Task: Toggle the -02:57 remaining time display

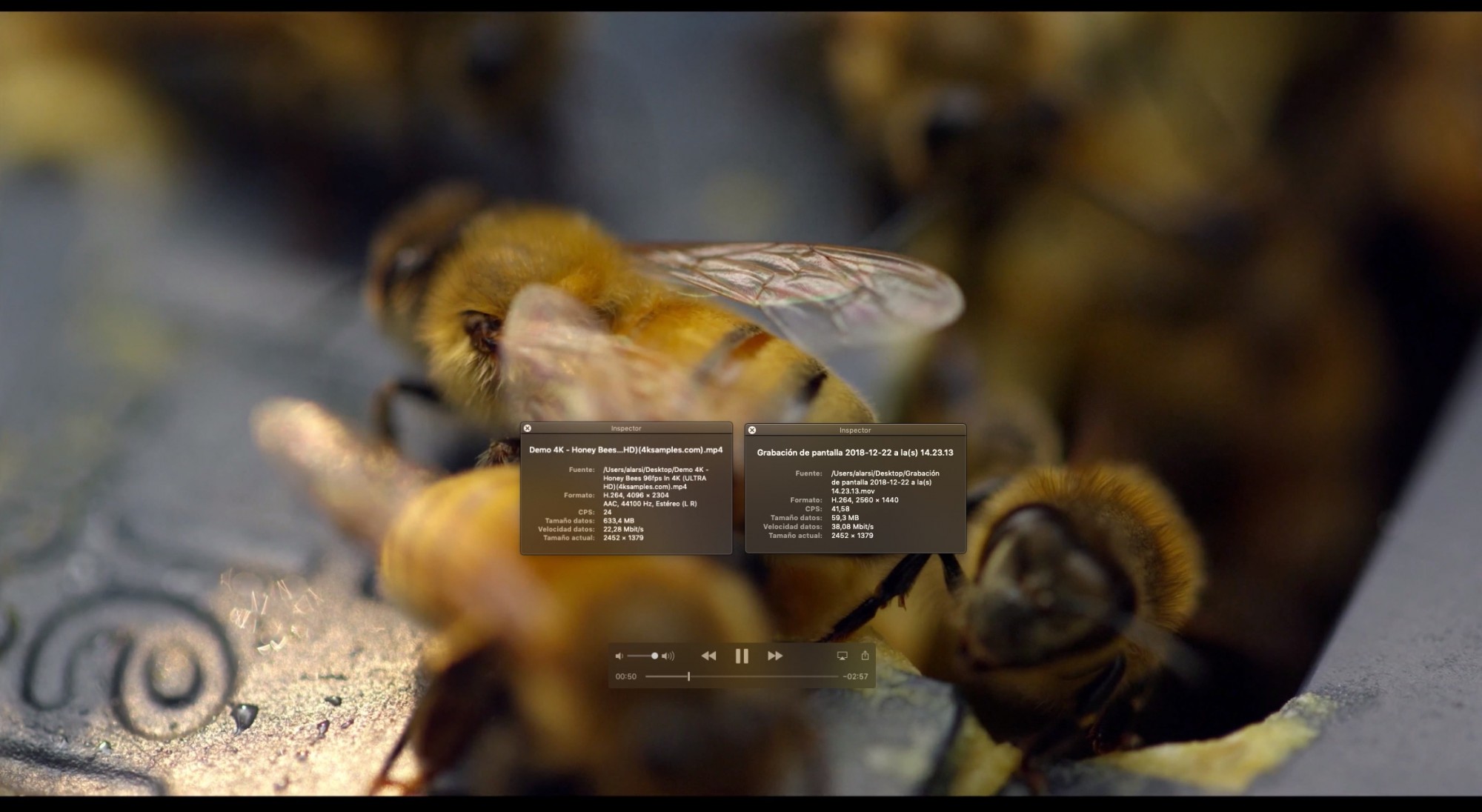Action: (x=855, y=676)
